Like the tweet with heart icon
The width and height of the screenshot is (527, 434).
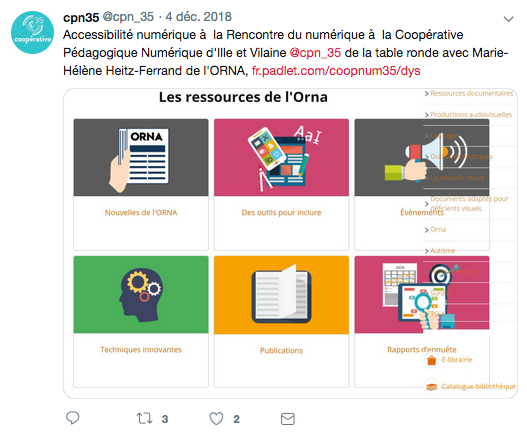coord(216,419)
